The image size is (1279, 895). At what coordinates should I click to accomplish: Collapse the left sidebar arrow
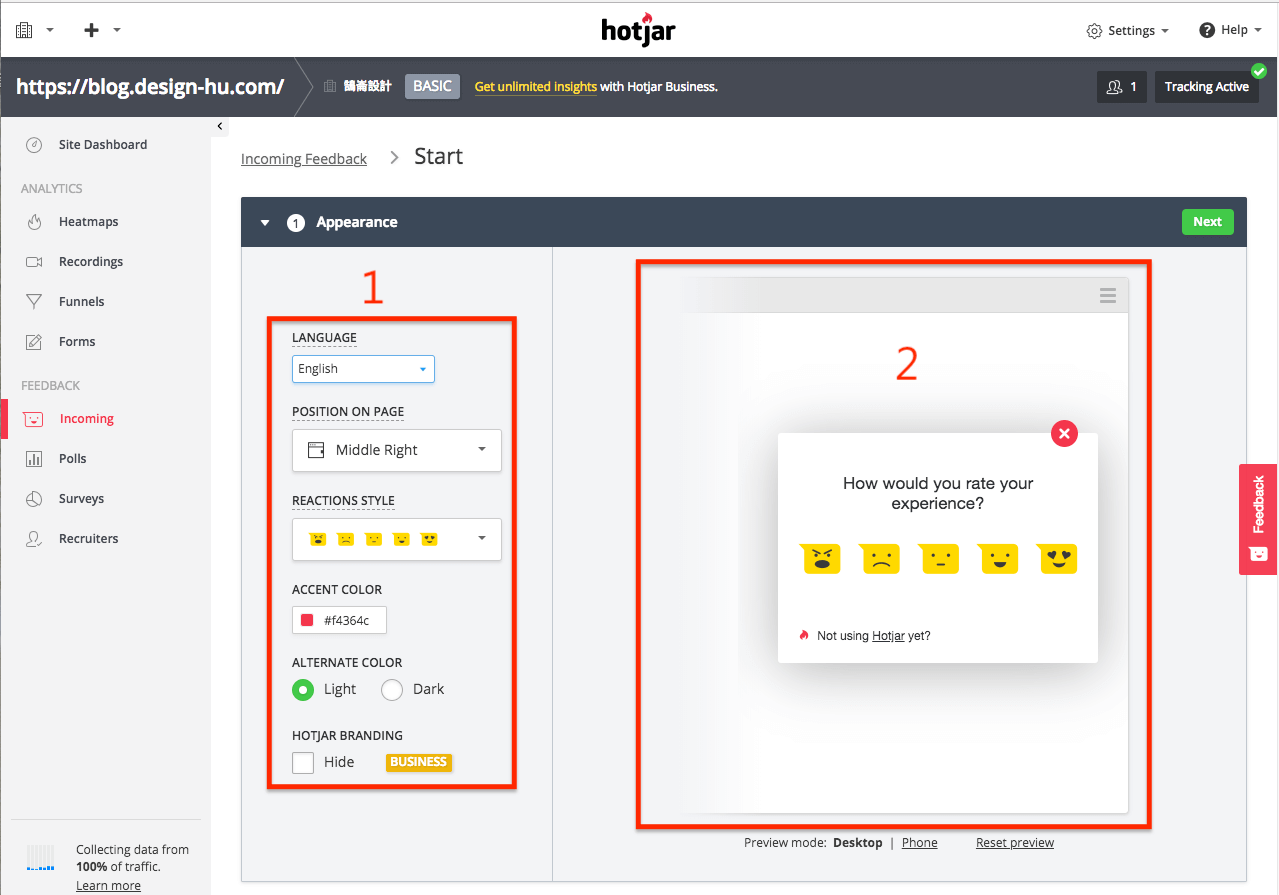[219, 126]
